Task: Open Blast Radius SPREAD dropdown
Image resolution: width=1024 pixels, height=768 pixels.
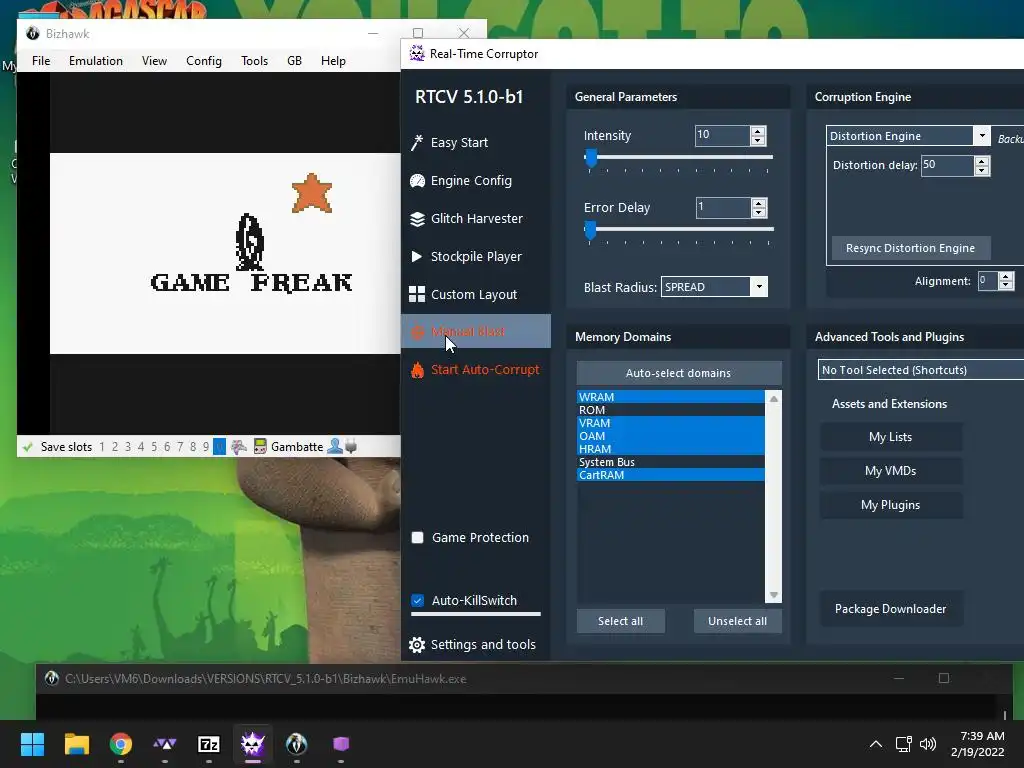Action: click(x=759, y=287)
